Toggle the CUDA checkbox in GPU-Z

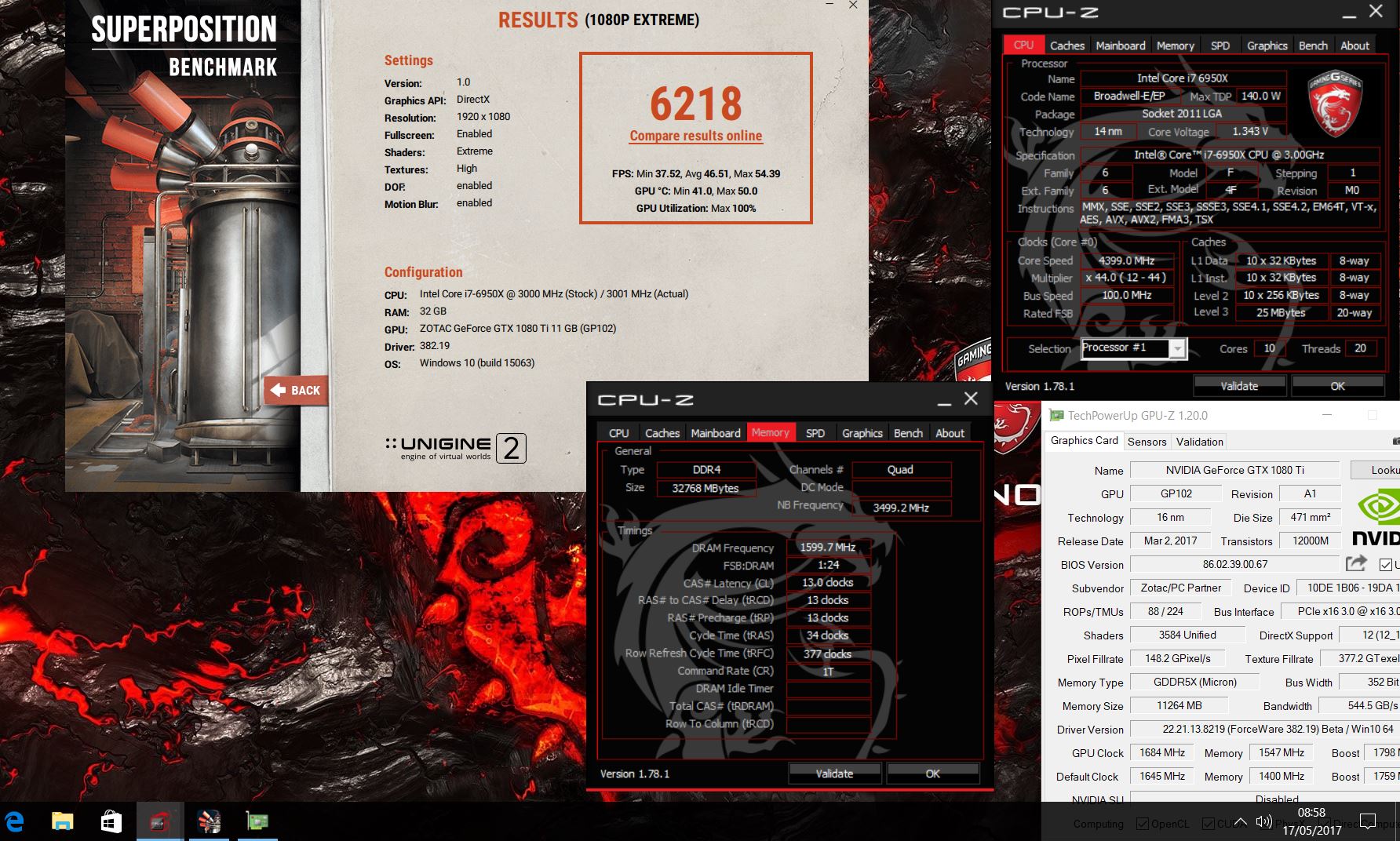[1209, 824]
